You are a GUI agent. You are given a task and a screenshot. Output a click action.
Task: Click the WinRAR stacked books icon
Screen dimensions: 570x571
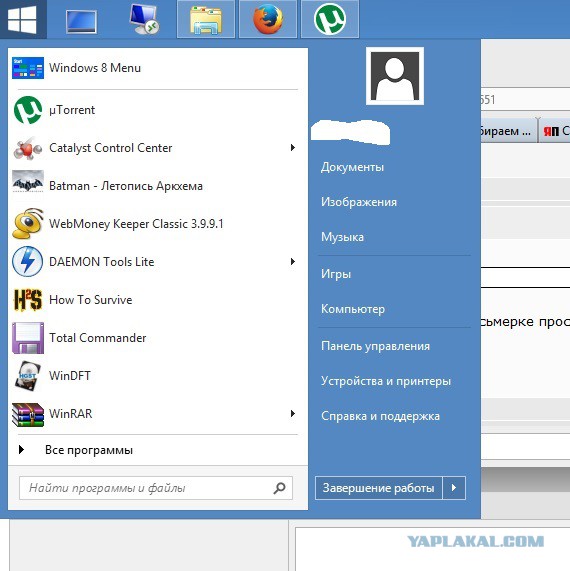(28, 414)
